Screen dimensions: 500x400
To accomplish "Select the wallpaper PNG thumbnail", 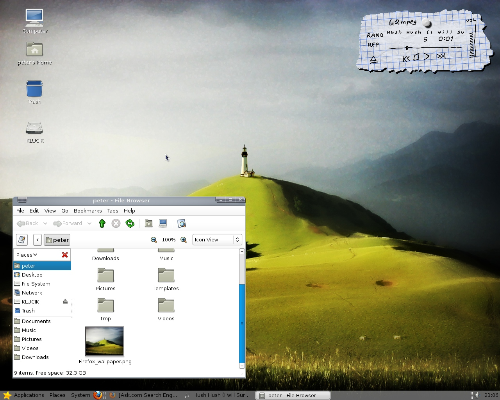I will pos(104,341).
